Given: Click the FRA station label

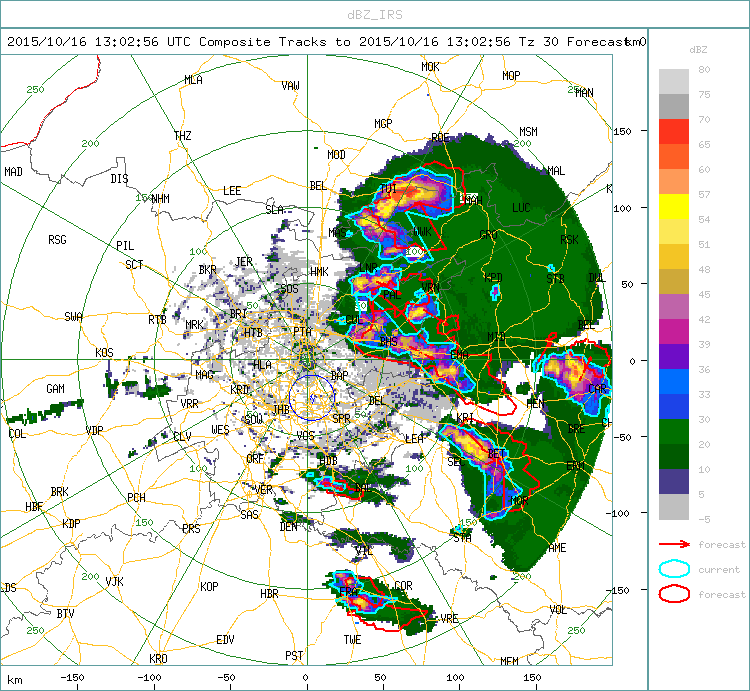Looking at the screenshot, I should pos(349,592).
